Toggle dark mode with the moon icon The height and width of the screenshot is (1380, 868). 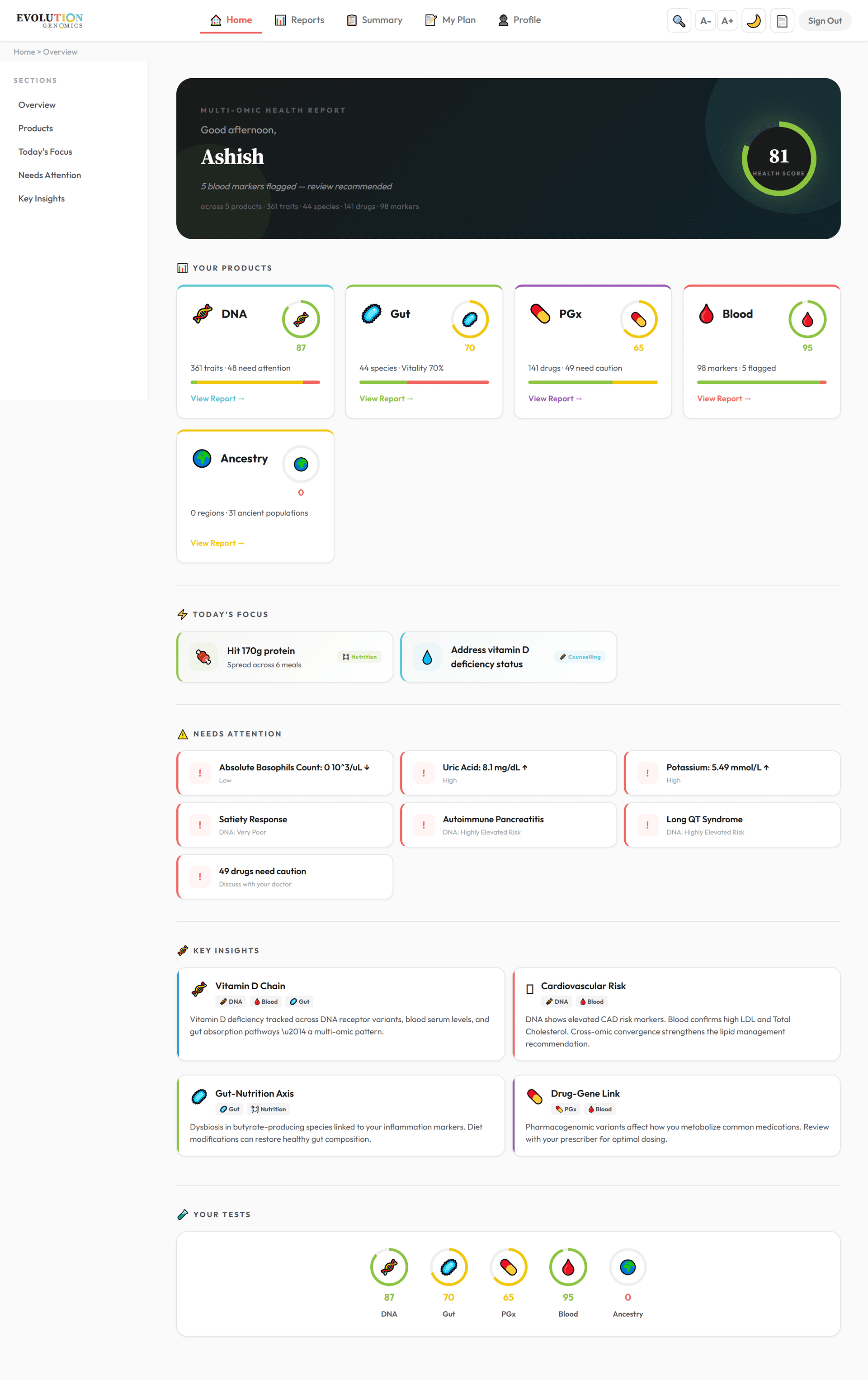[x=754, y=20]
